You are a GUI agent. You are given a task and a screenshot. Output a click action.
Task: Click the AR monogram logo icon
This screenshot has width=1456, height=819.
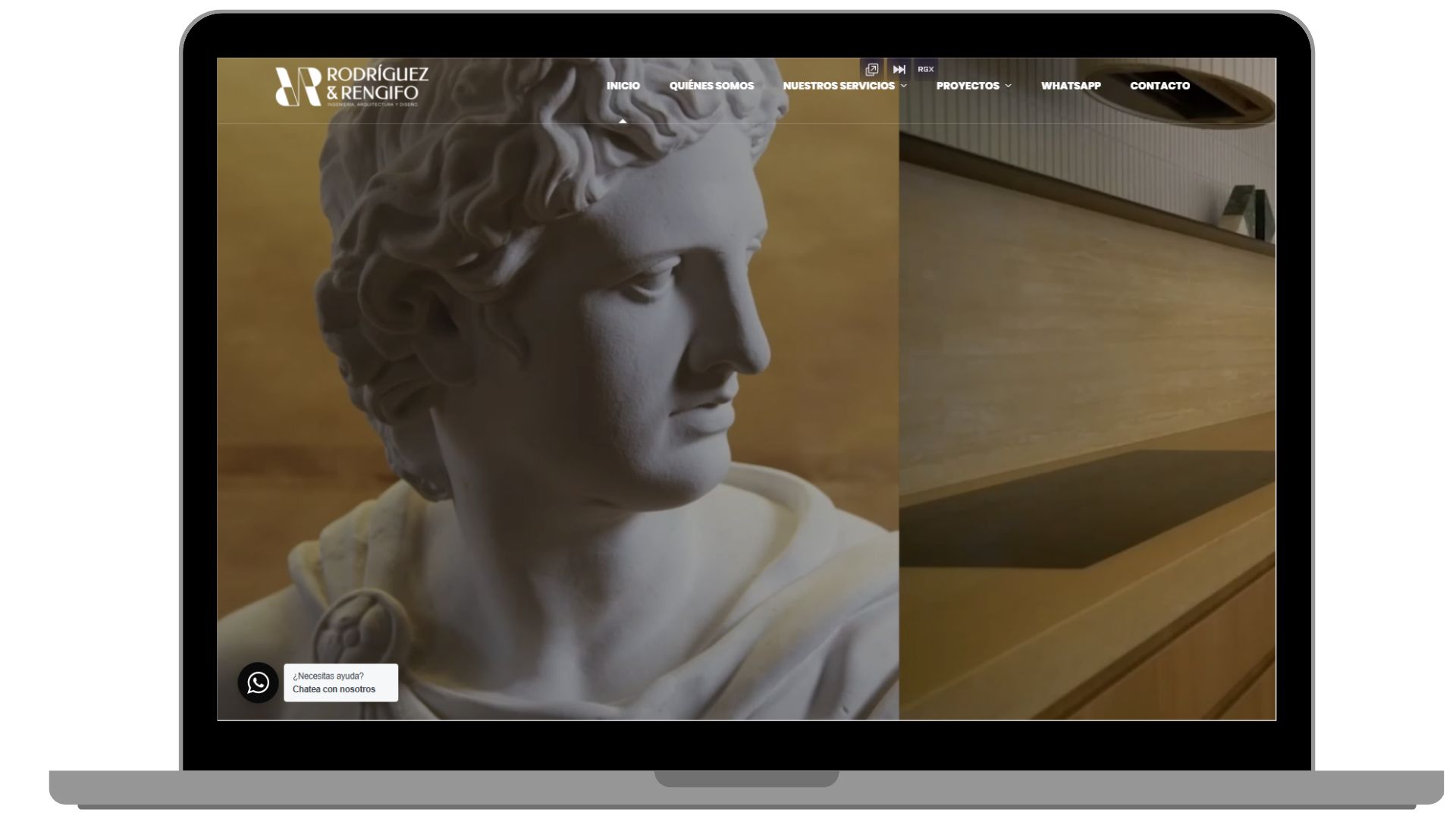[297, 86]
